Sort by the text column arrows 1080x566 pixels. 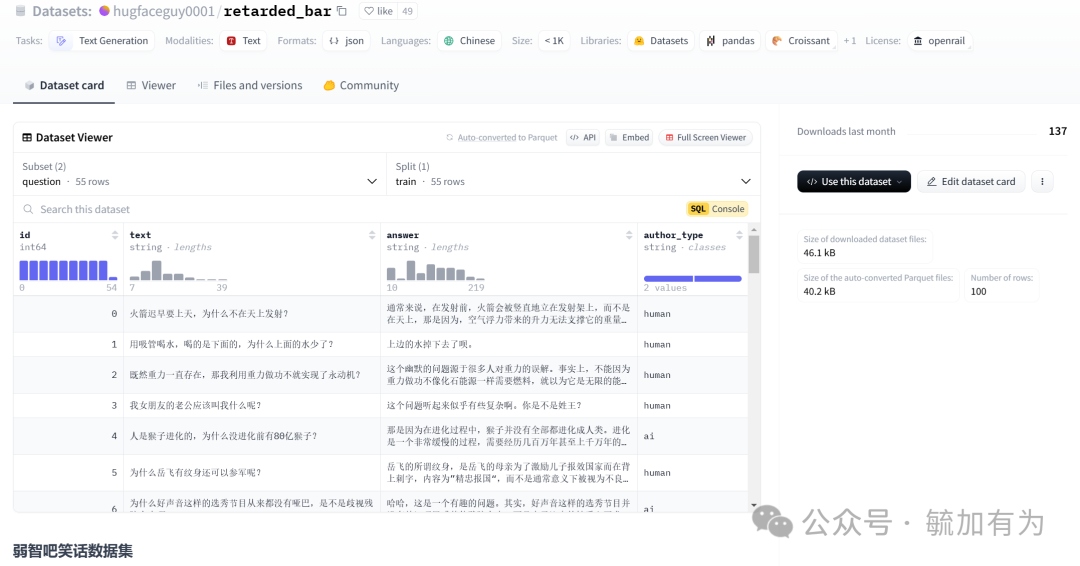pyautogui.click(x=372, y=235)
